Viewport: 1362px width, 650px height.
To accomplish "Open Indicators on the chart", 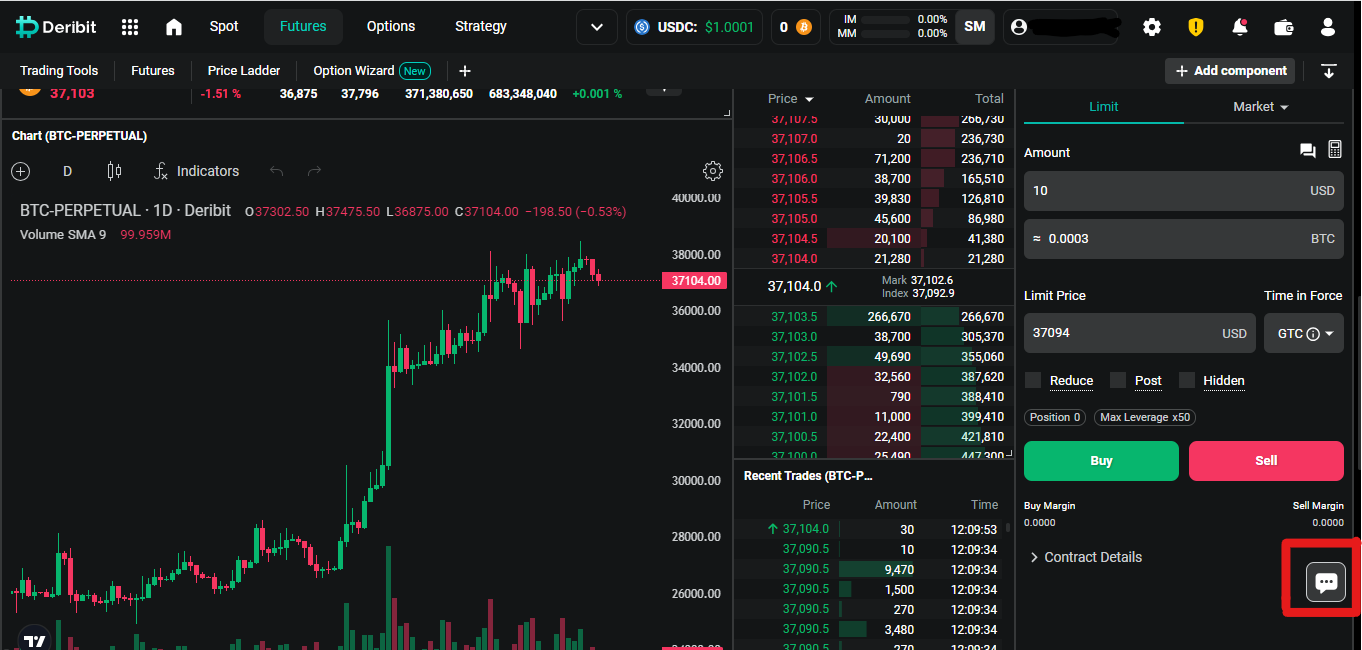I will [196, 171].
